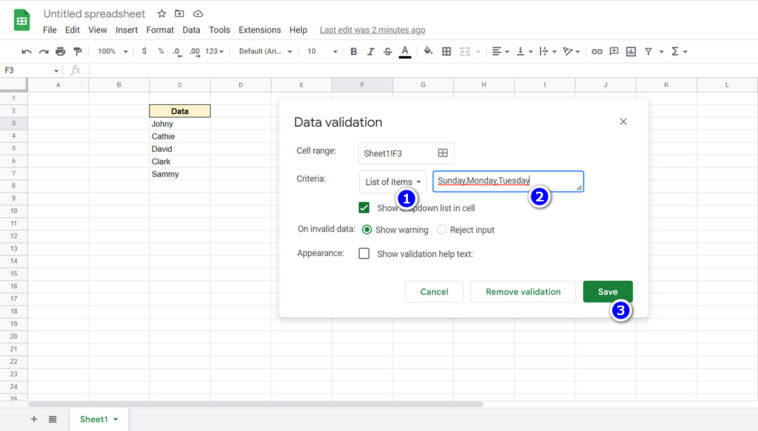The width and height of the screenshot is (758, 431).
Task: Click the Save button
Action: [607, 292]
